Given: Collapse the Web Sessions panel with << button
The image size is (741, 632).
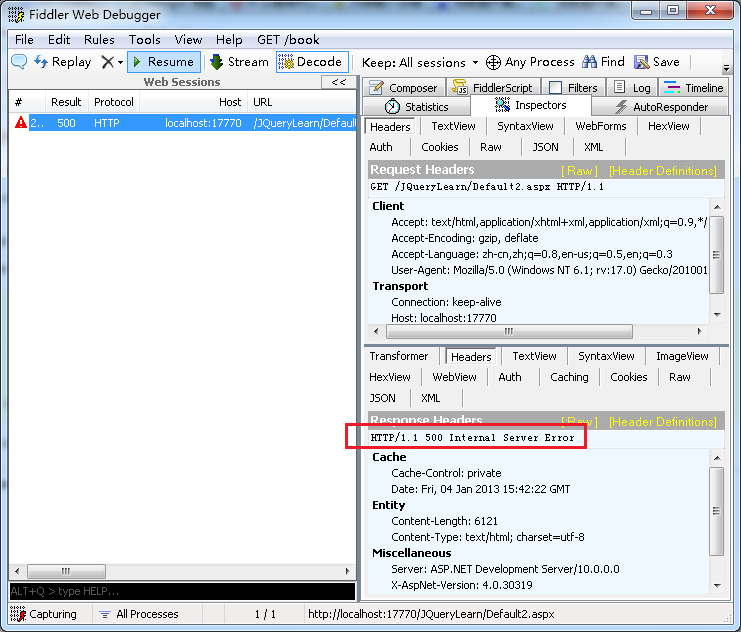Looking at the screenshot, I should click(339, 82).
